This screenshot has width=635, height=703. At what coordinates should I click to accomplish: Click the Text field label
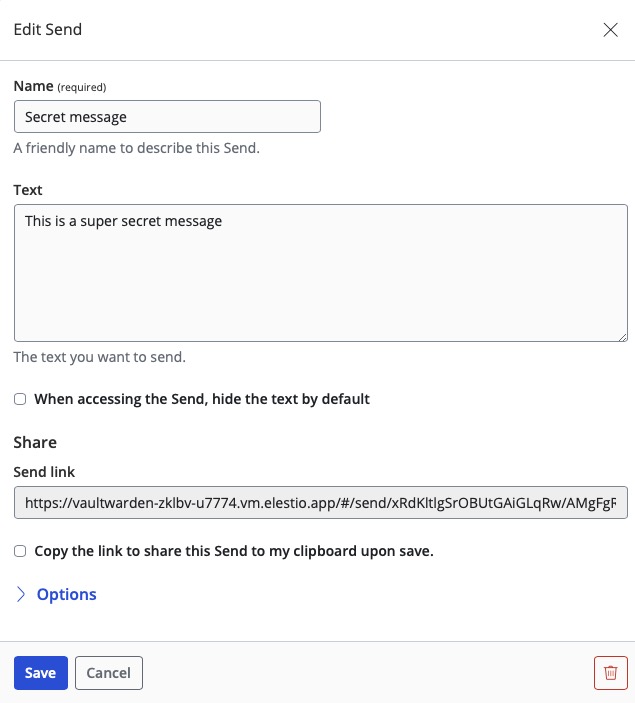pyautogui.click(x=28, y=190)
